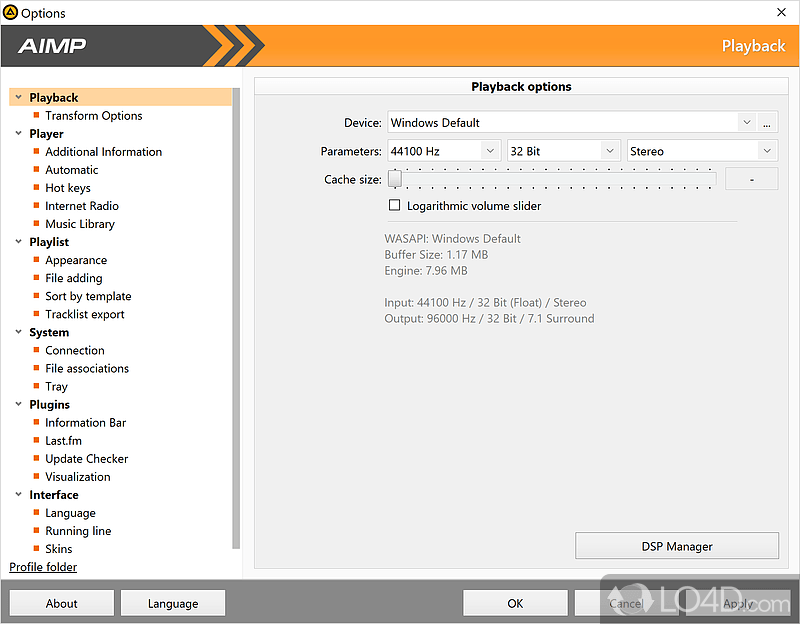Open the DSP Manager
Screen dimensions: 800x624
(677, 546)
